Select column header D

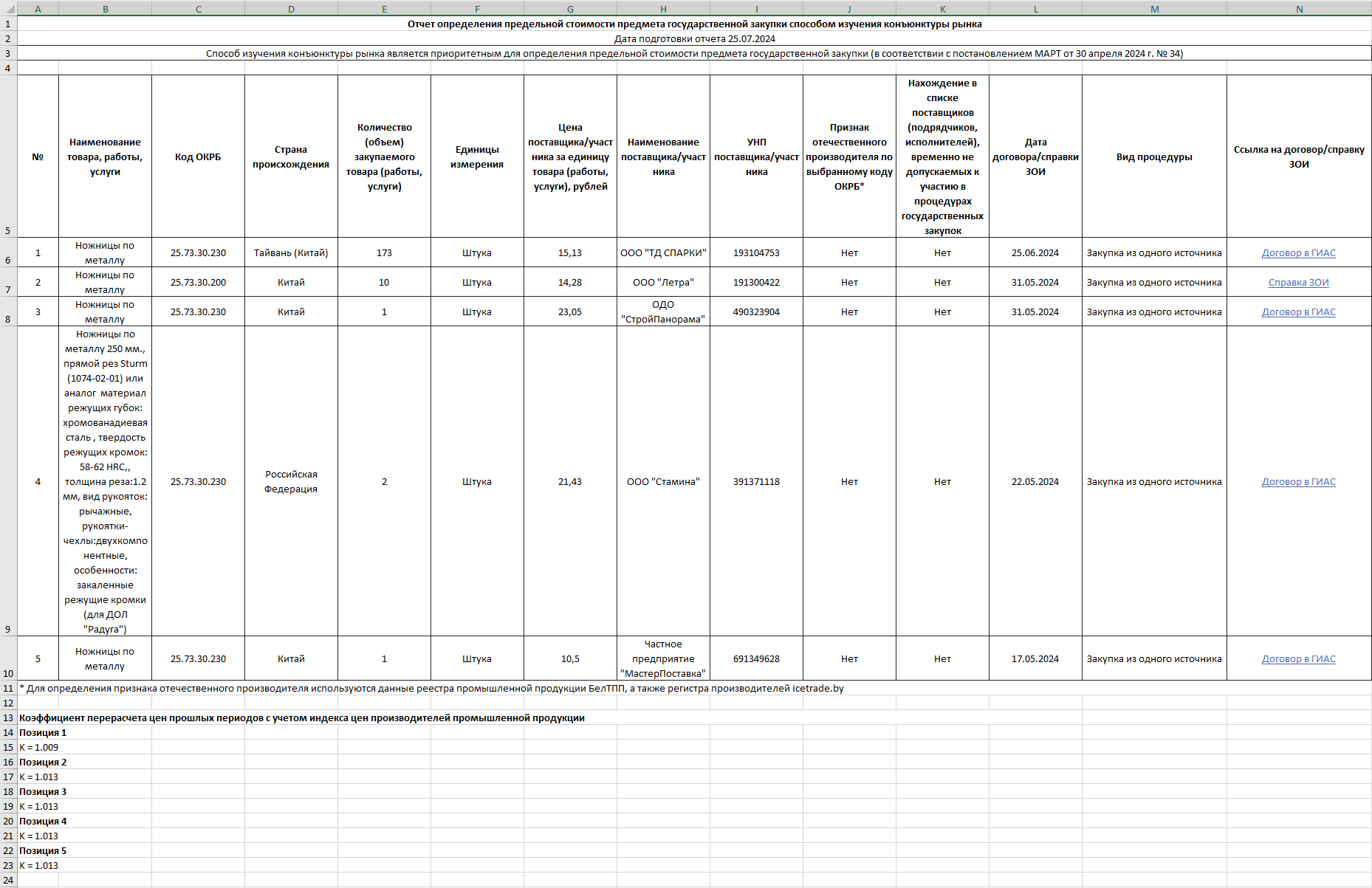291,9
